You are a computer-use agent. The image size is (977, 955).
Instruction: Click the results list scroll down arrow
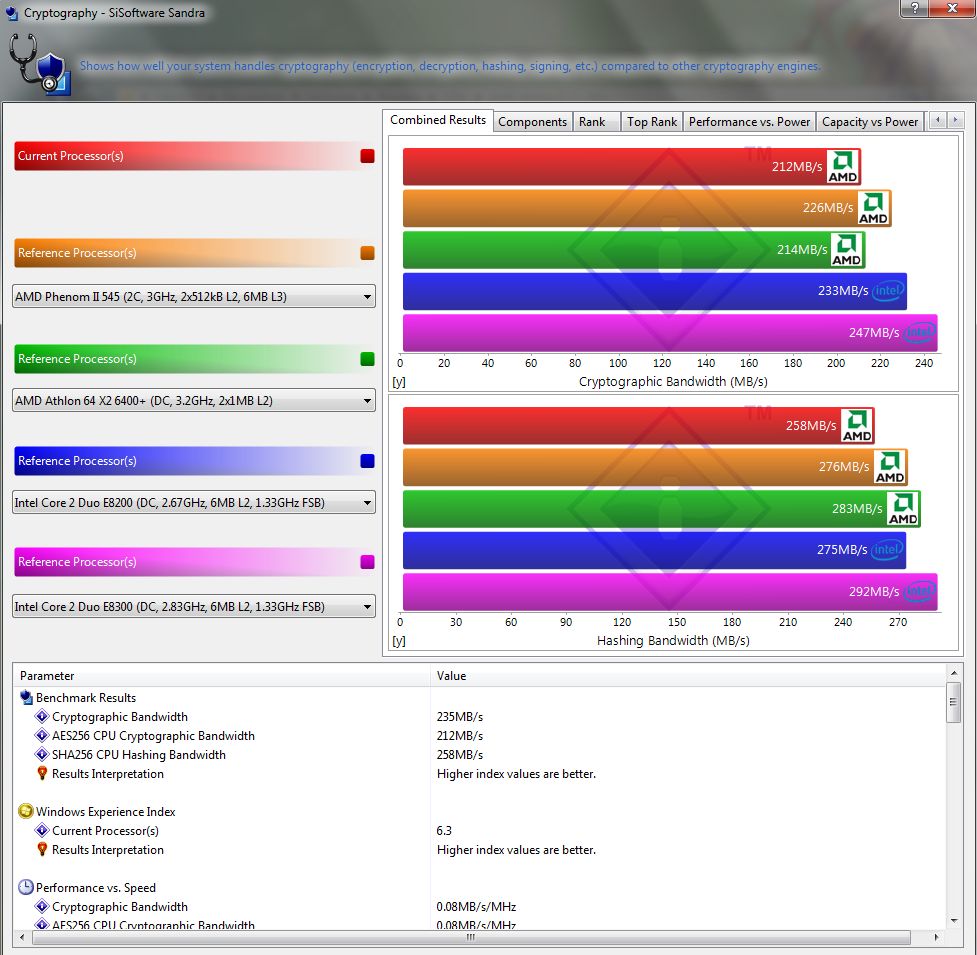(953, 921)
